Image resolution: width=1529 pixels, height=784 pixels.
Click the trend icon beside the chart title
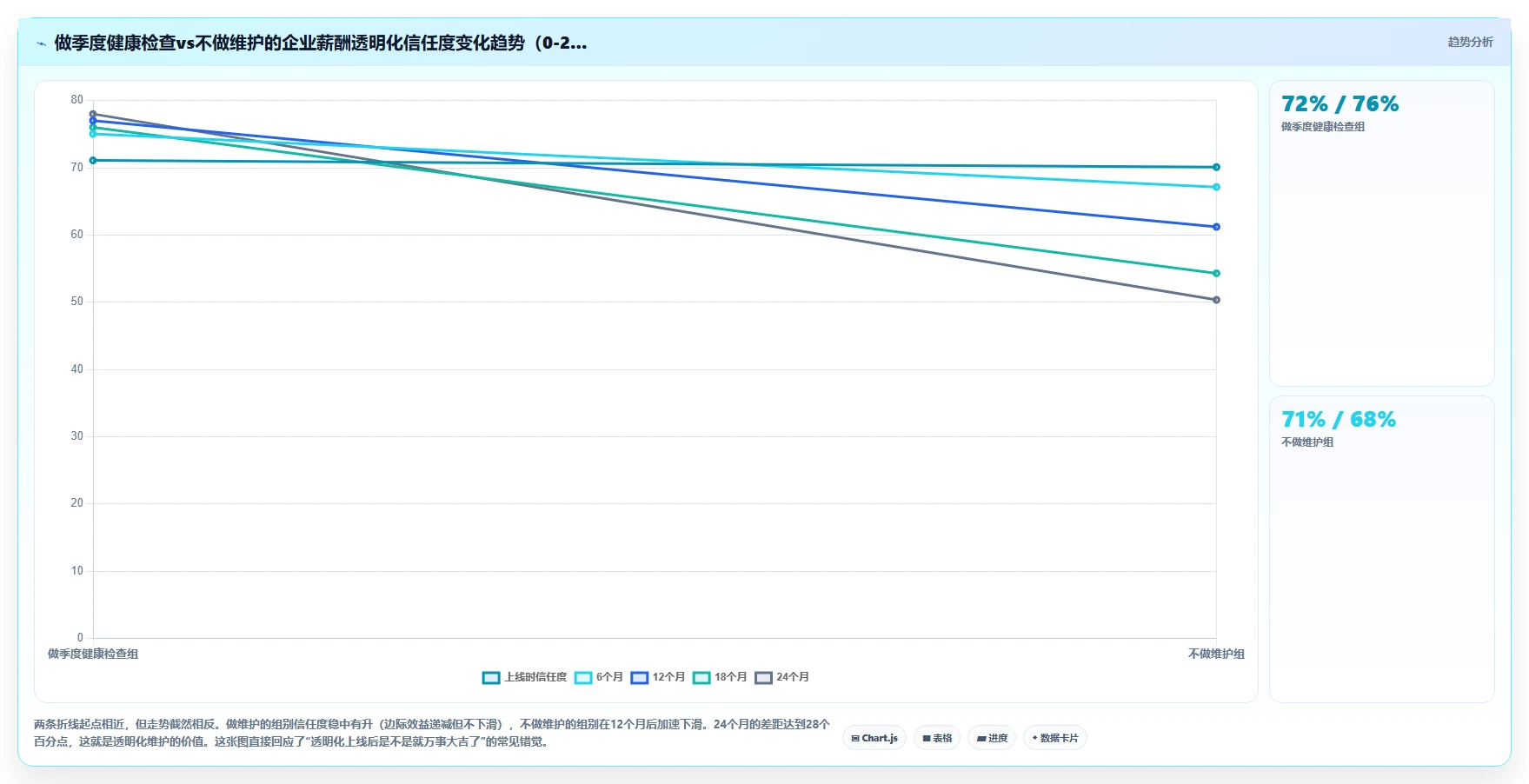[41, 43]
